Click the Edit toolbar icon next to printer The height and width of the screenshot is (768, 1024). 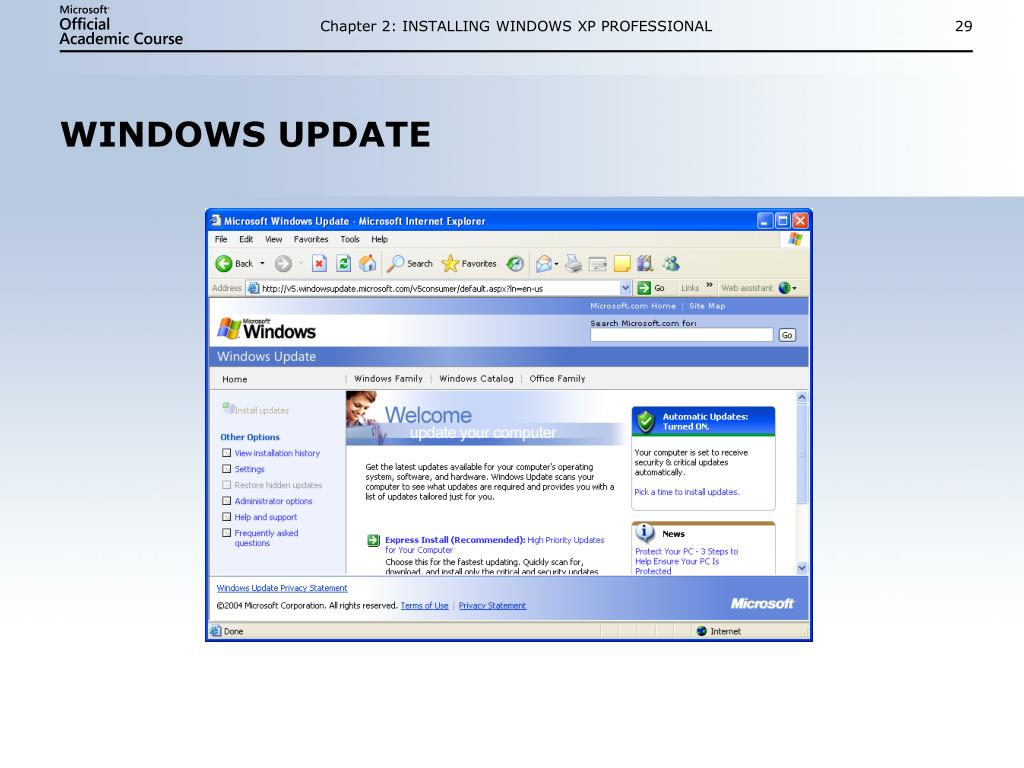pos(597,264)
